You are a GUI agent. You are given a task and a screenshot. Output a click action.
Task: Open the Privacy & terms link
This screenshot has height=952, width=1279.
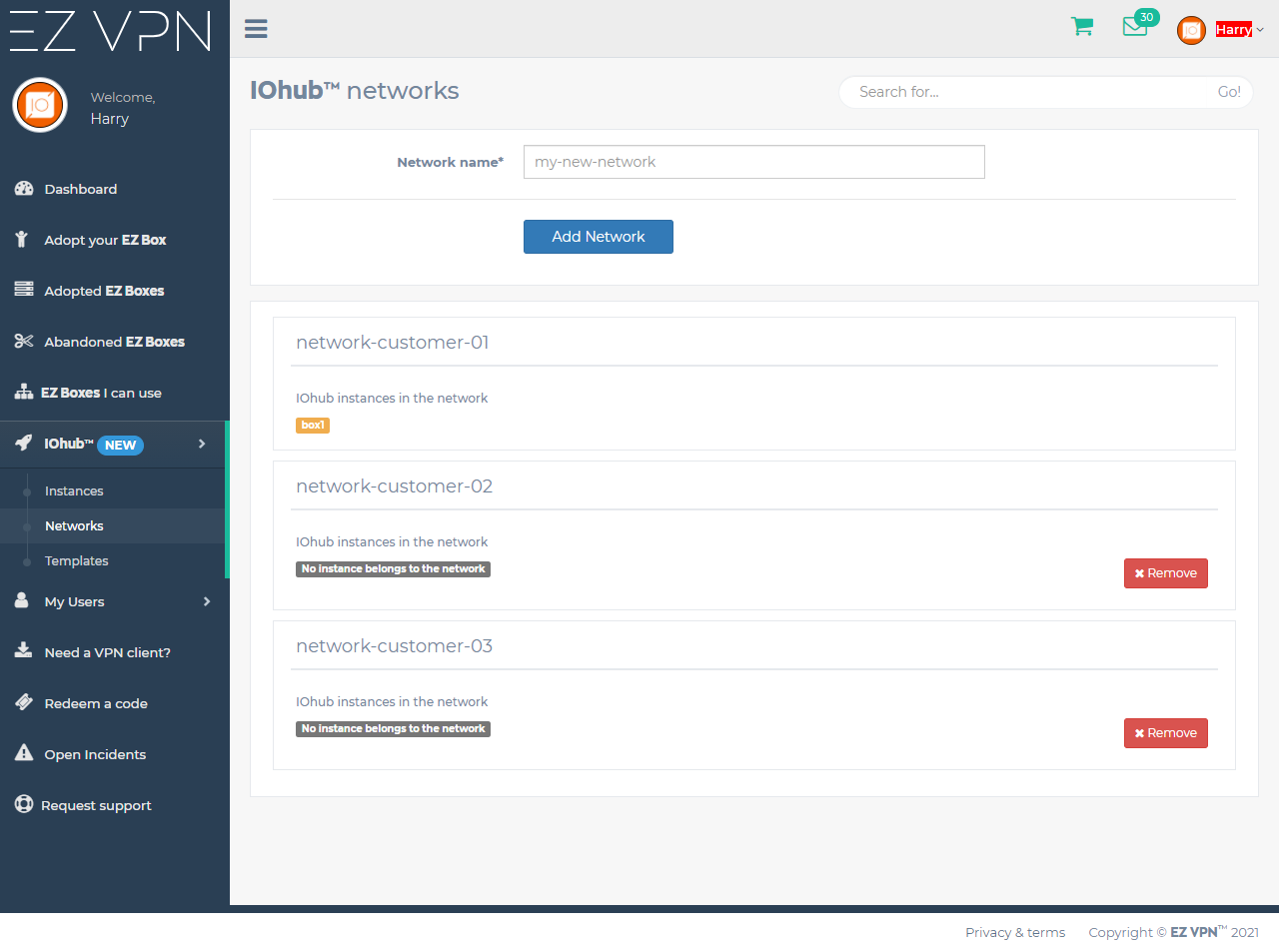point(1015,932)
